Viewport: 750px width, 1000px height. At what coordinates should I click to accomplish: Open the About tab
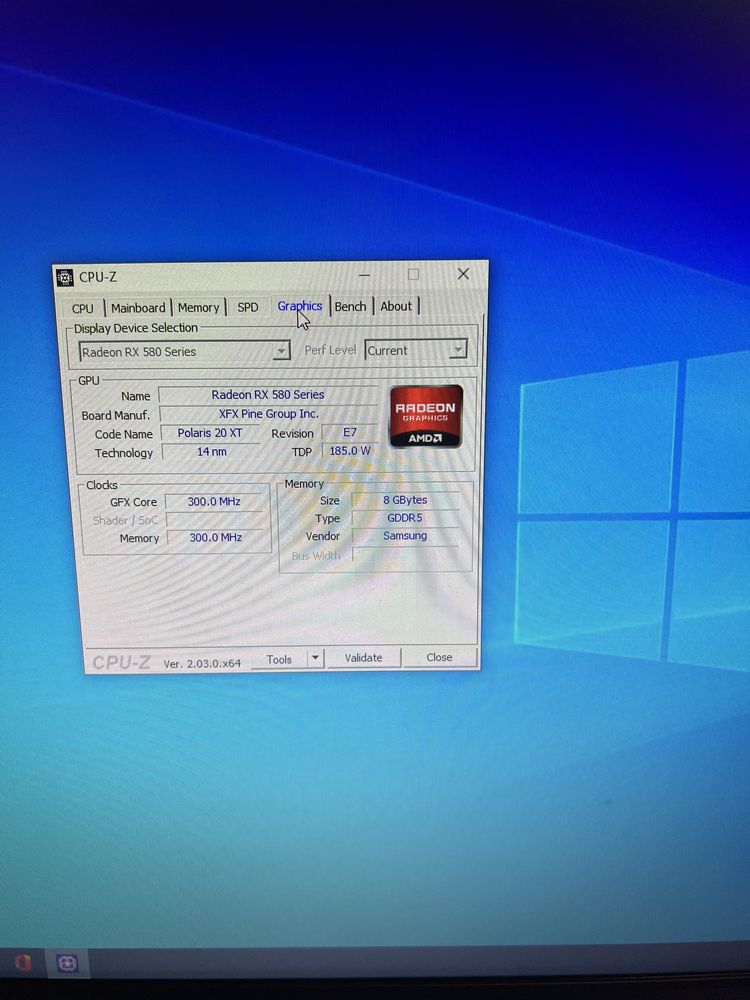(x=396, y=306)
